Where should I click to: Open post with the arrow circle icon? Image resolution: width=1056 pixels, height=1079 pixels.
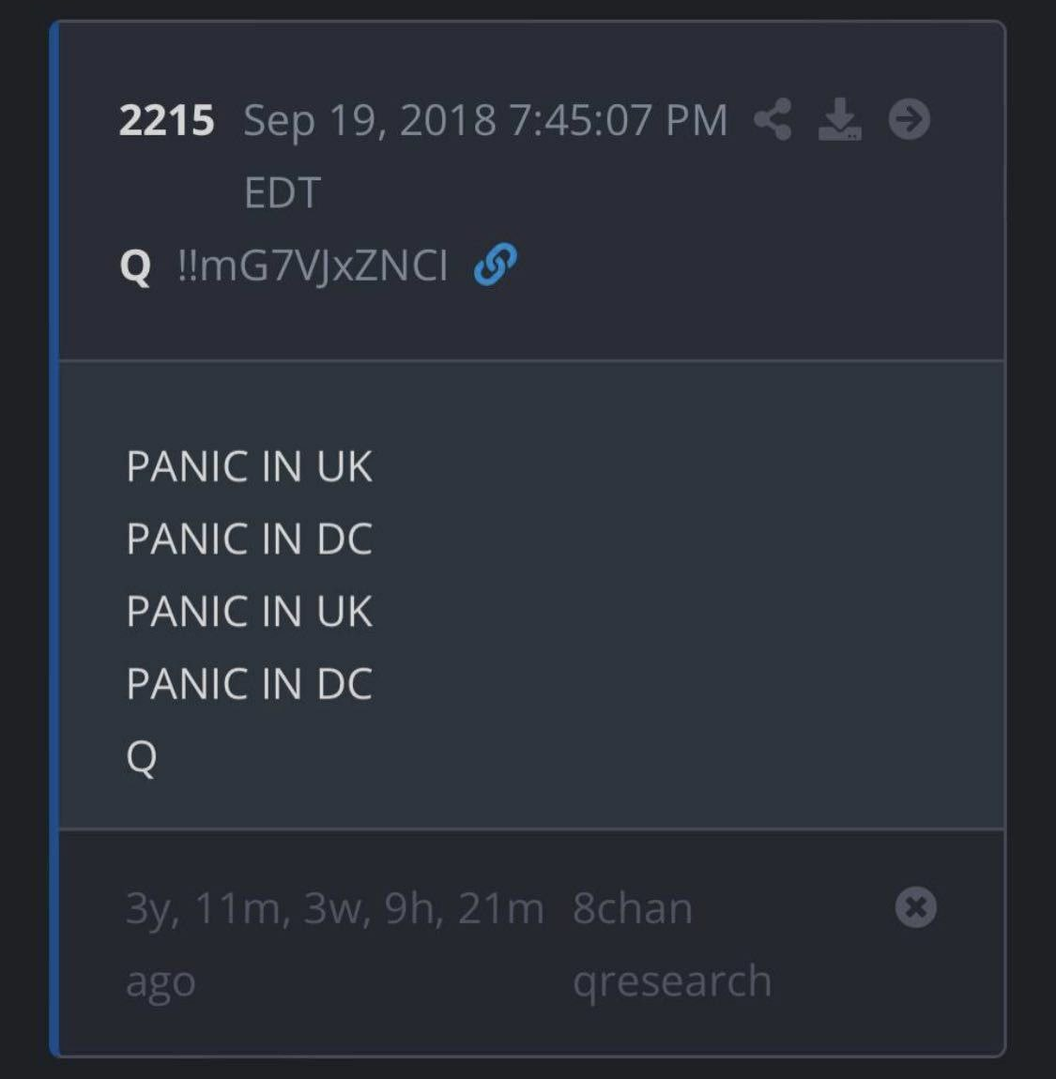[x=909, y=119]
